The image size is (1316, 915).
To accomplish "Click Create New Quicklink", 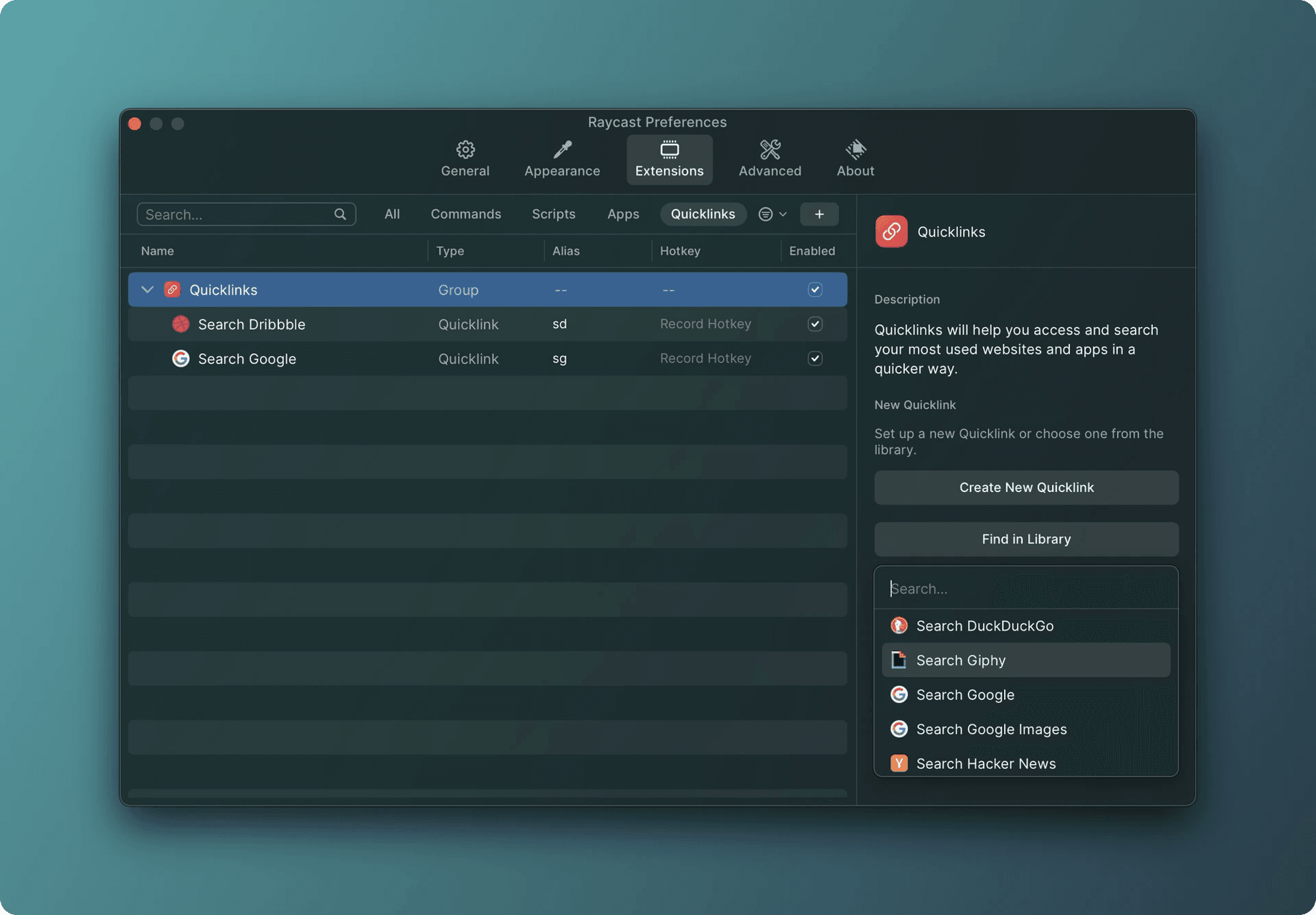I will coord(1025,487).
